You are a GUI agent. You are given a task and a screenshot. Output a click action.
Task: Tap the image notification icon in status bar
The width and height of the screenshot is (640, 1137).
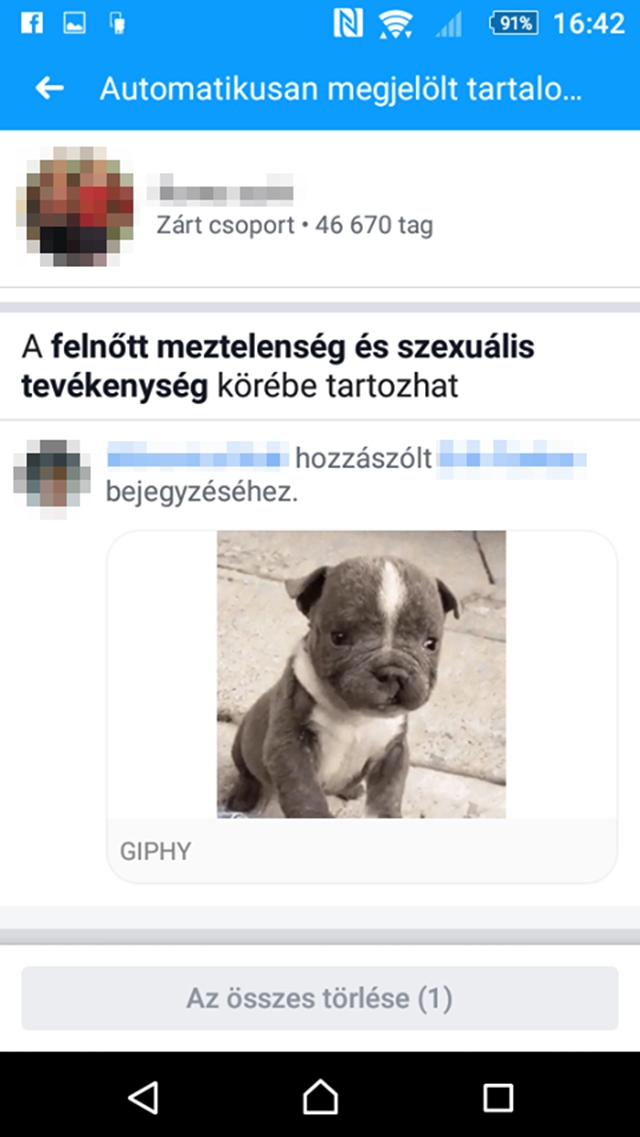tap(75, 23)
